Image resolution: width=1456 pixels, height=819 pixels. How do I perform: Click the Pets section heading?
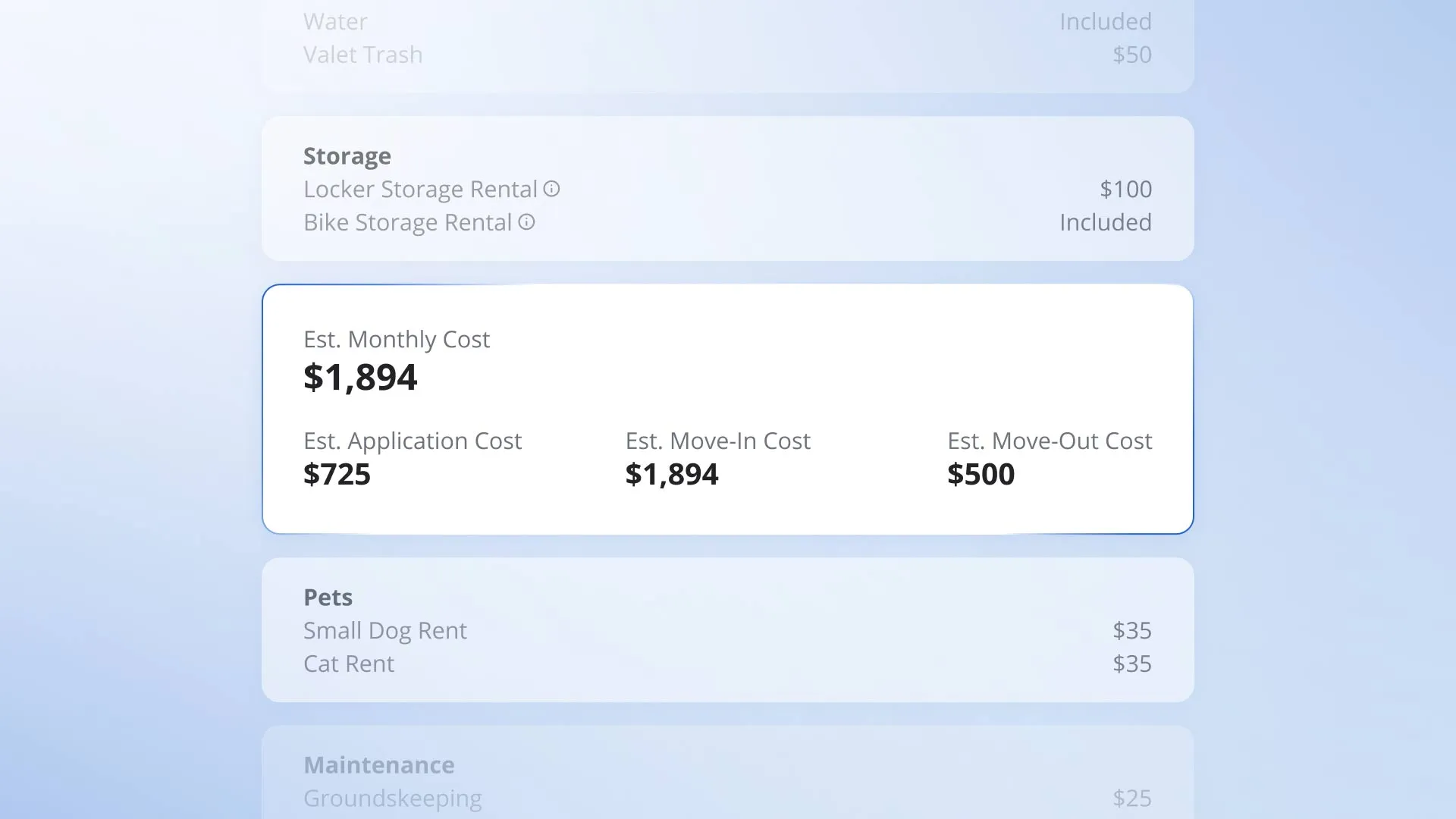tap(328, 598)
